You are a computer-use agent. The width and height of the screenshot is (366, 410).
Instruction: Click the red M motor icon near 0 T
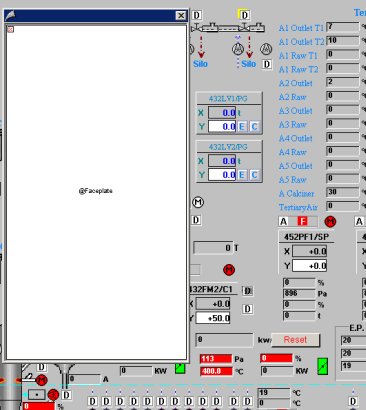point(229,270)
